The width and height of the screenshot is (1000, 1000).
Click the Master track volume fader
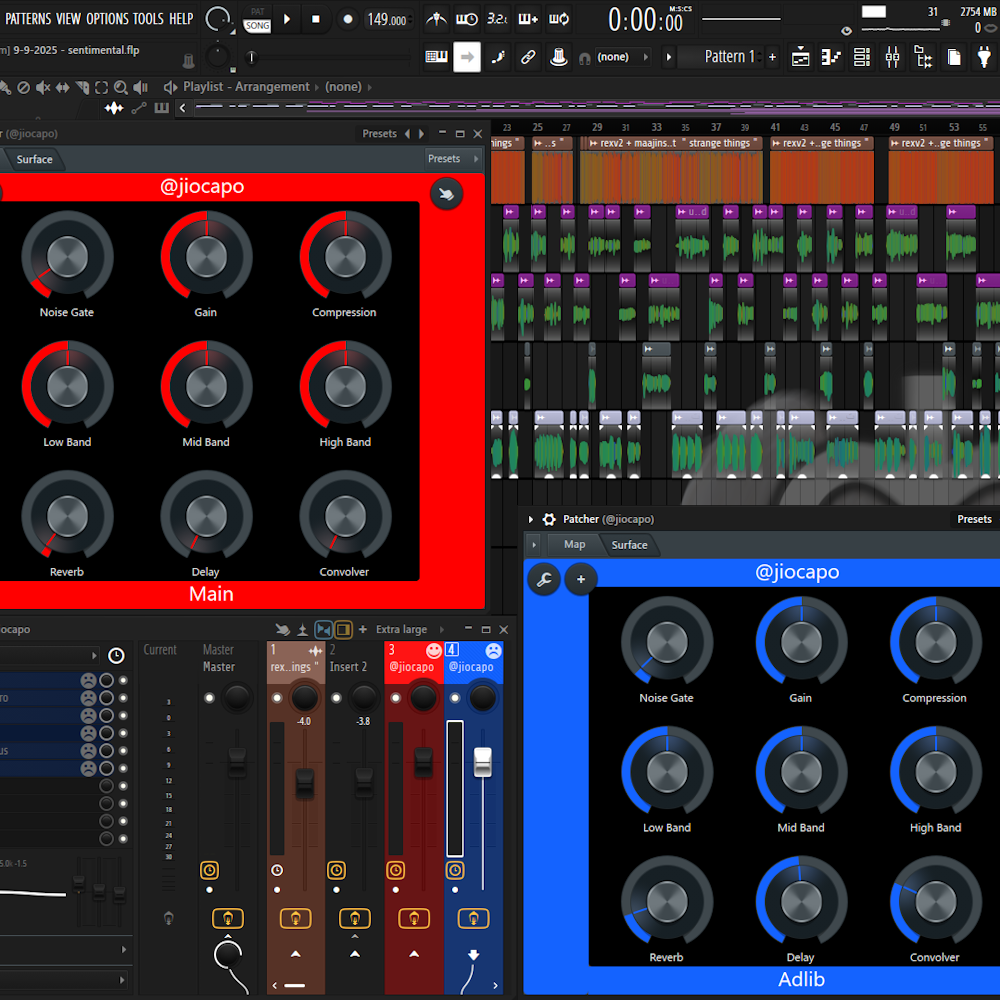[x=237, y=762]
